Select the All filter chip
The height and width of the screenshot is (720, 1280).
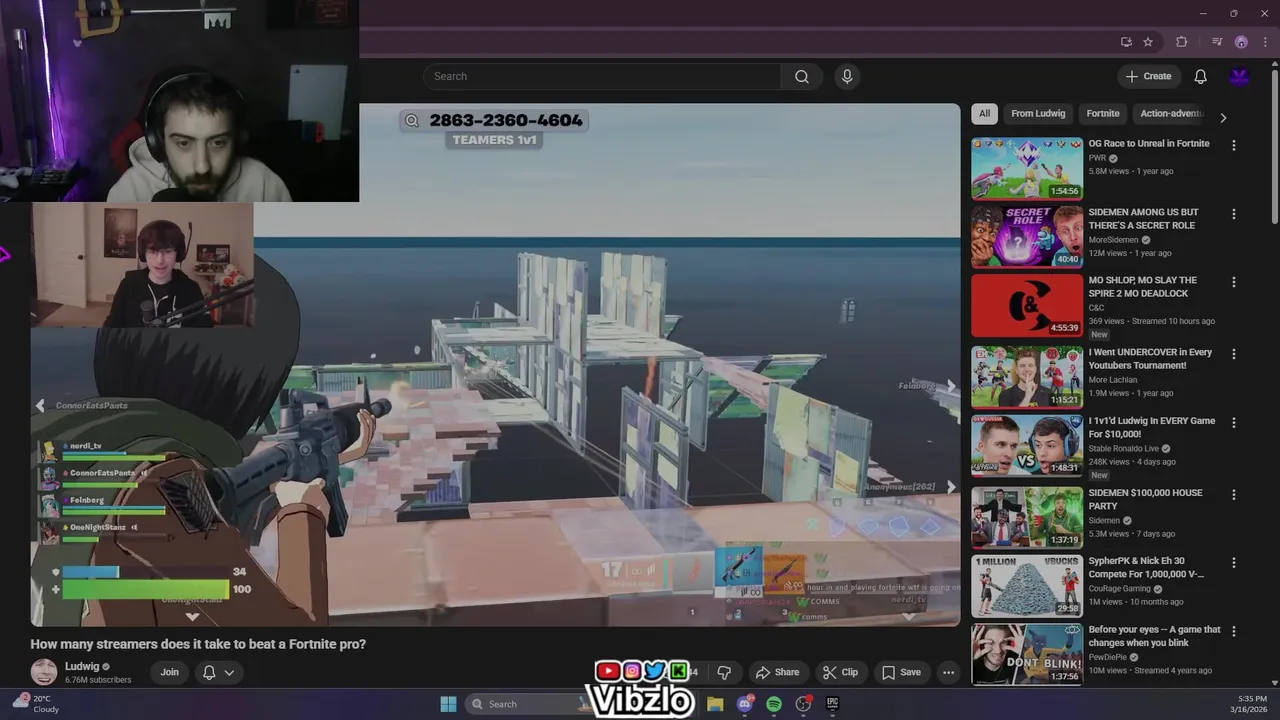[984, 114]
